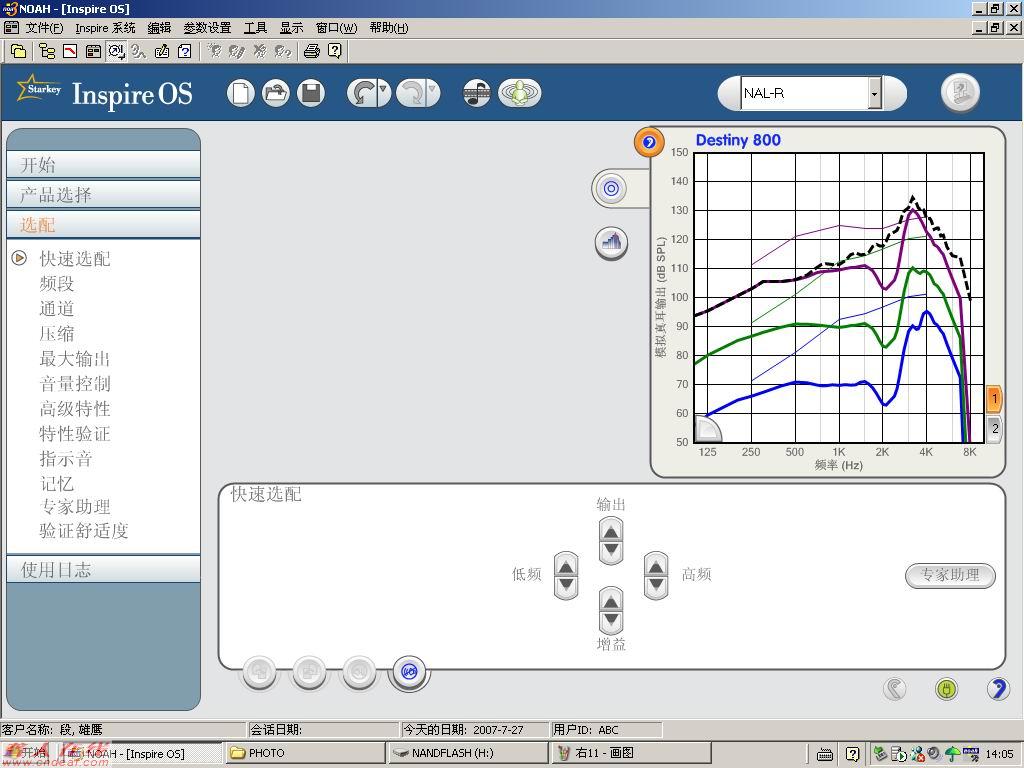This screenshot has height=768, width=1024.
Task: Select 最大输出 in the sidebar list
Action: click(x=74, y=359)
